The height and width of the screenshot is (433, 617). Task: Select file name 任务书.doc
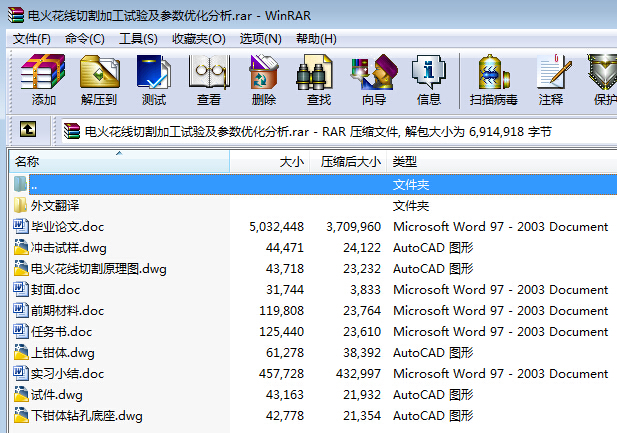coord(61,331)
